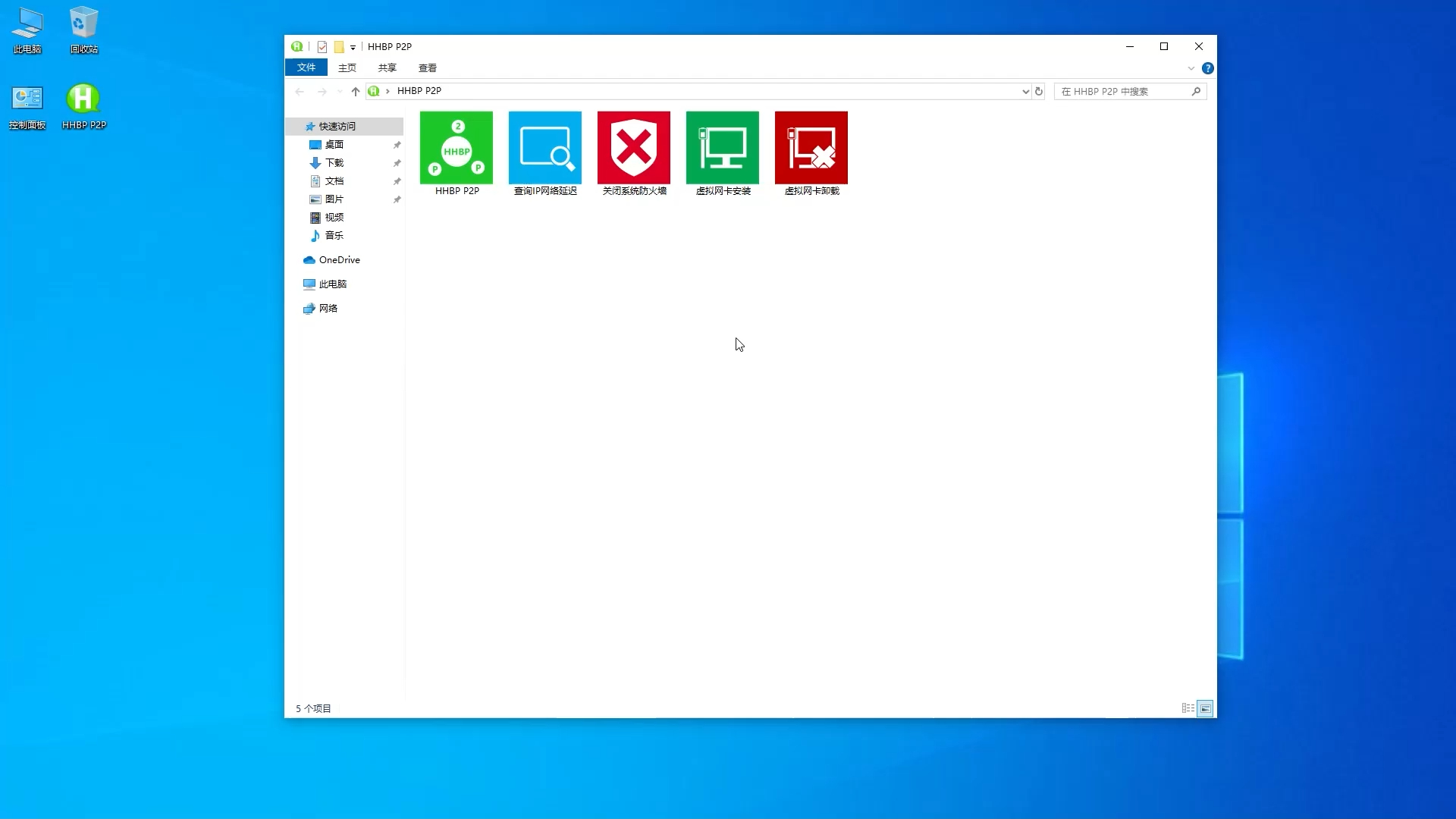
Task: Click the back navigation arrow
Action: coord(300,91)
